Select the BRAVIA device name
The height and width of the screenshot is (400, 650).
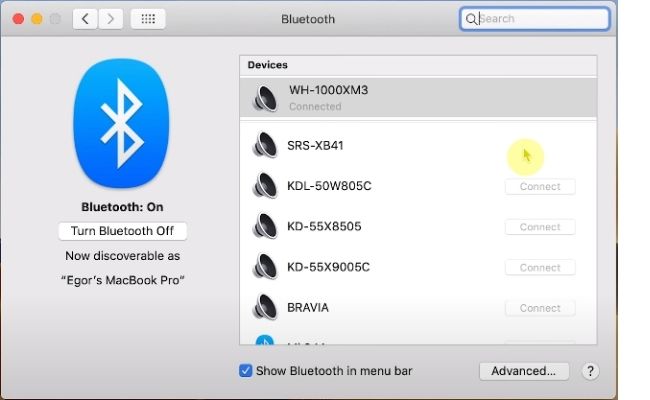[308, 308]
